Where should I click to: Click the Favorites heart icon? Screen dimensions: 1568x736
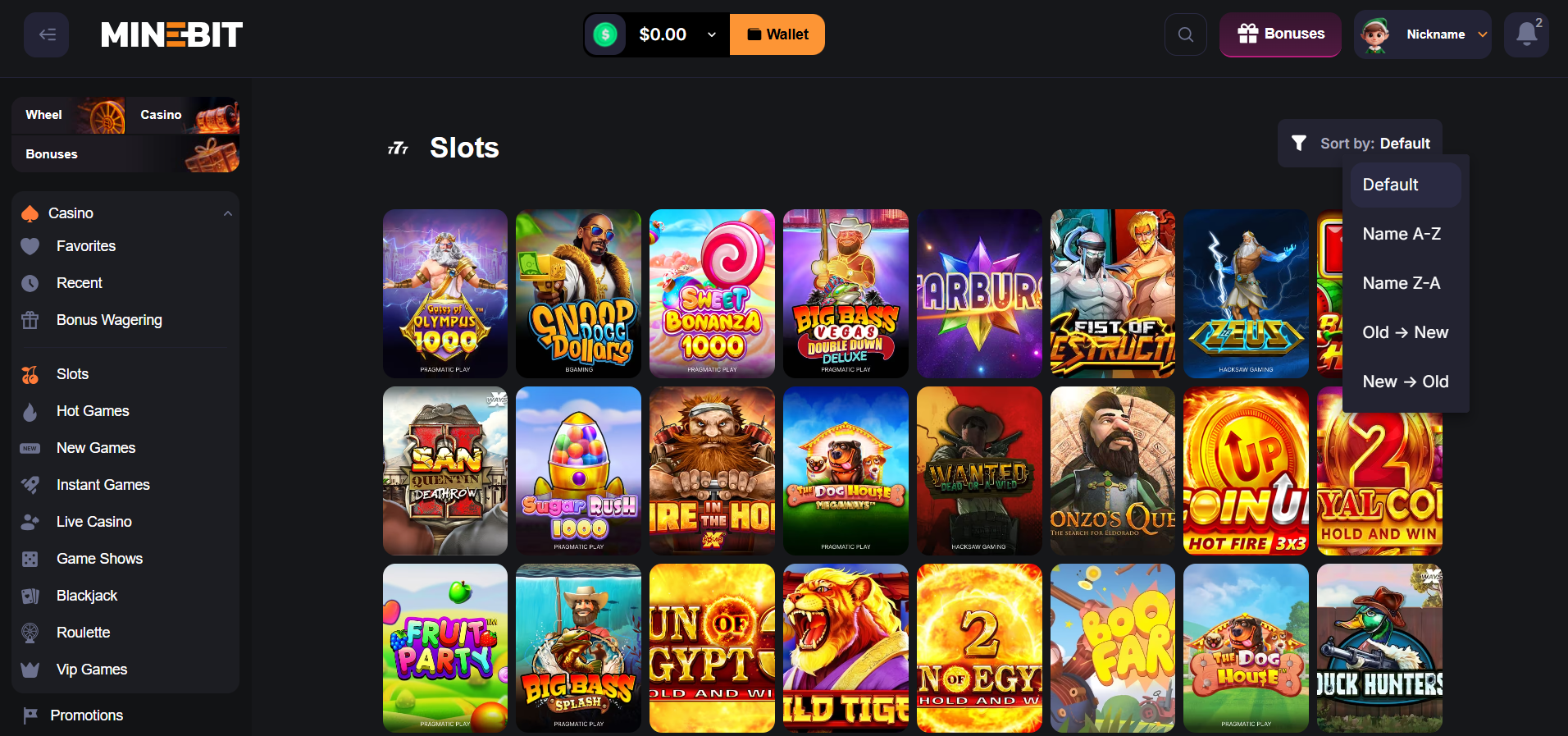click(x=30, y=246)
